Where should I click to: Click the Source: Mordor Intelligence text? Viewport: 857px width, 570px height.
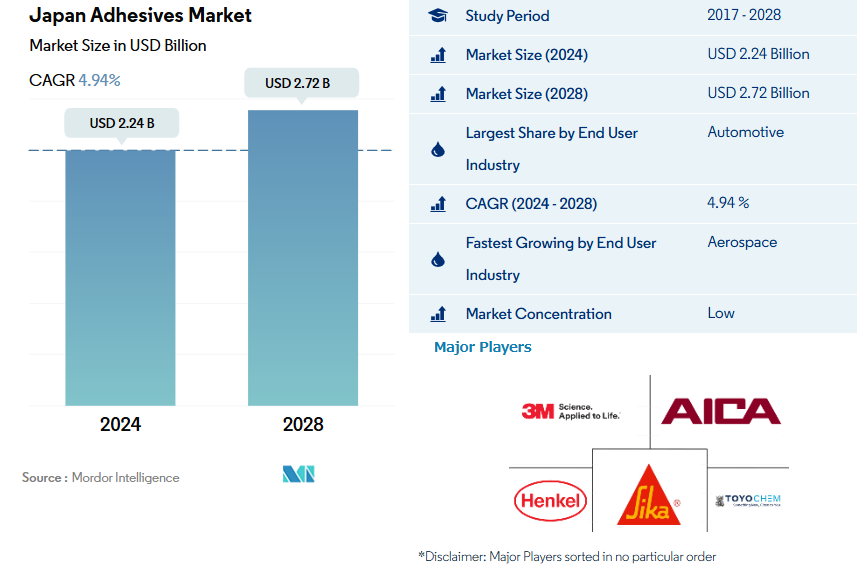tap(101, 478)
